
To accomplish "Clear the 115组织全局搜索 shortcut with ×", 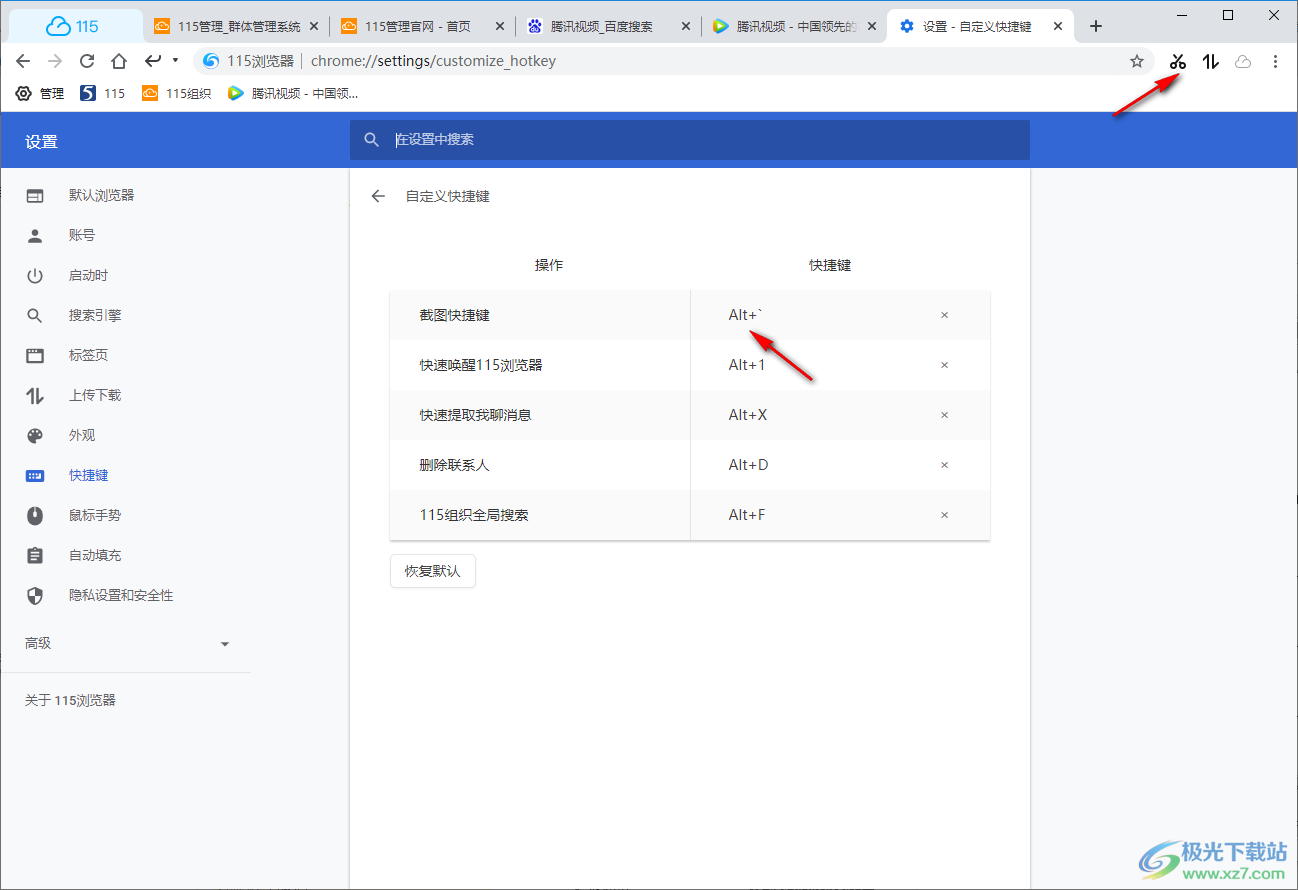I will tap(944, 515).
